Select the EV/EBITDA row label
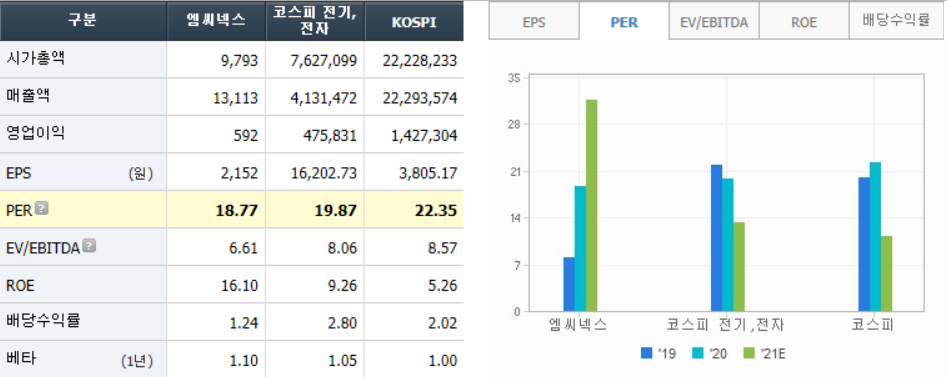 [x=43, y=248]
